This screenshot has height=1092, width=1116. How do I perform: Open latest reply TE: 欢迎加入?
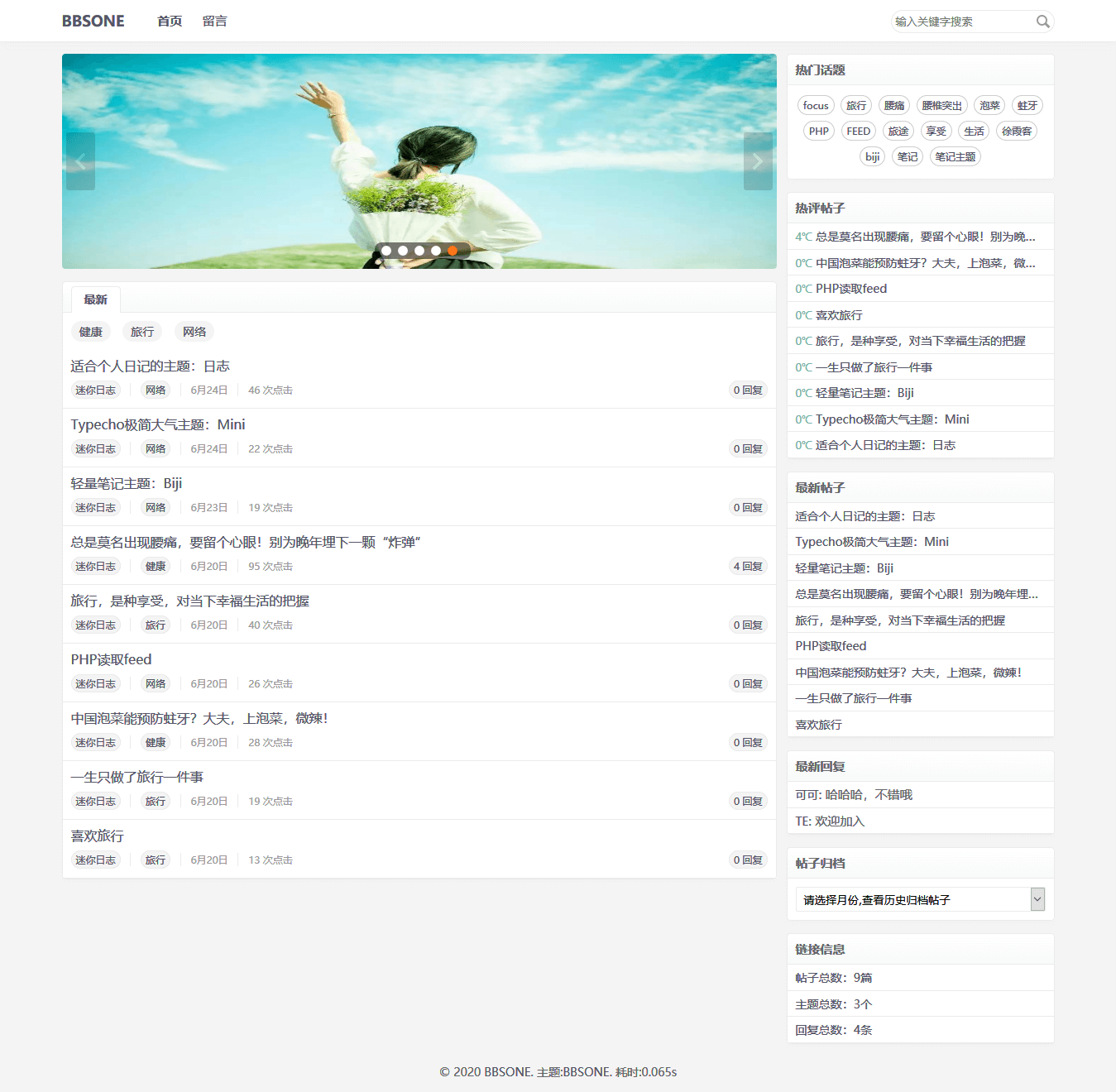click(x=830, y=821)
